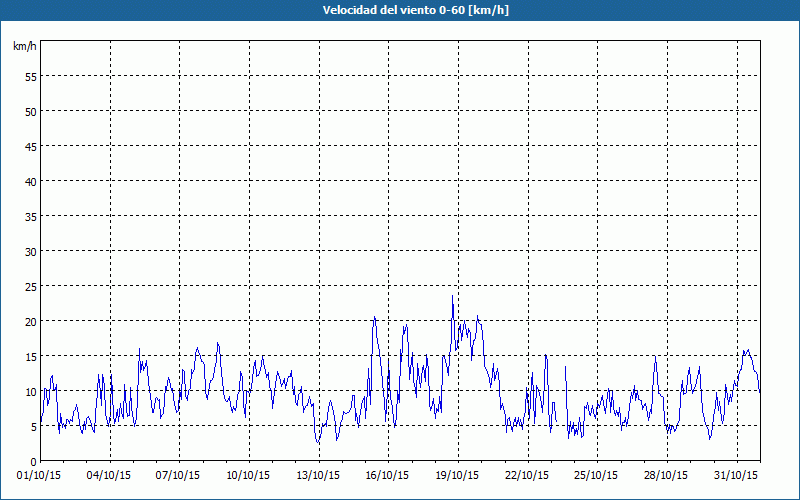Image resolution: width=800 pixels, height=500 pixels.
Task: Click the y-axis value '10'
Action: [x=31, y=392]
